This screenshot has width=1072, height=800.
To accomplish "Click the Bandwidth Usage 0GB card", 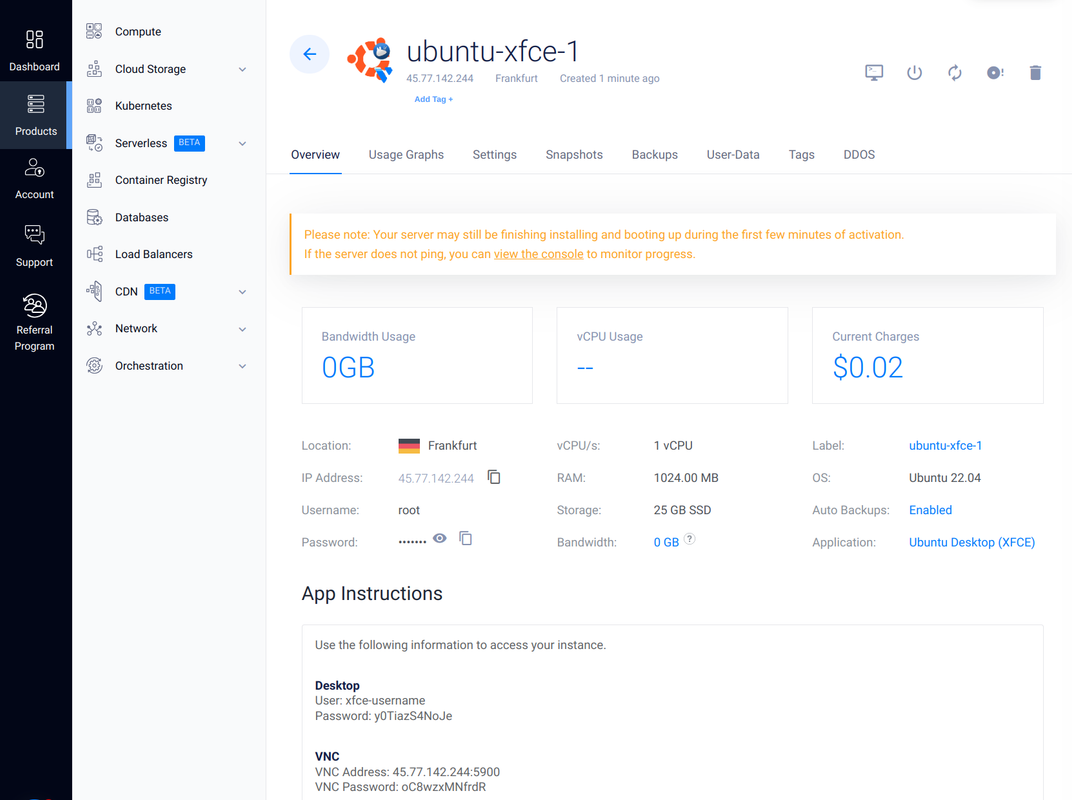I will click(x=417, y=356).
